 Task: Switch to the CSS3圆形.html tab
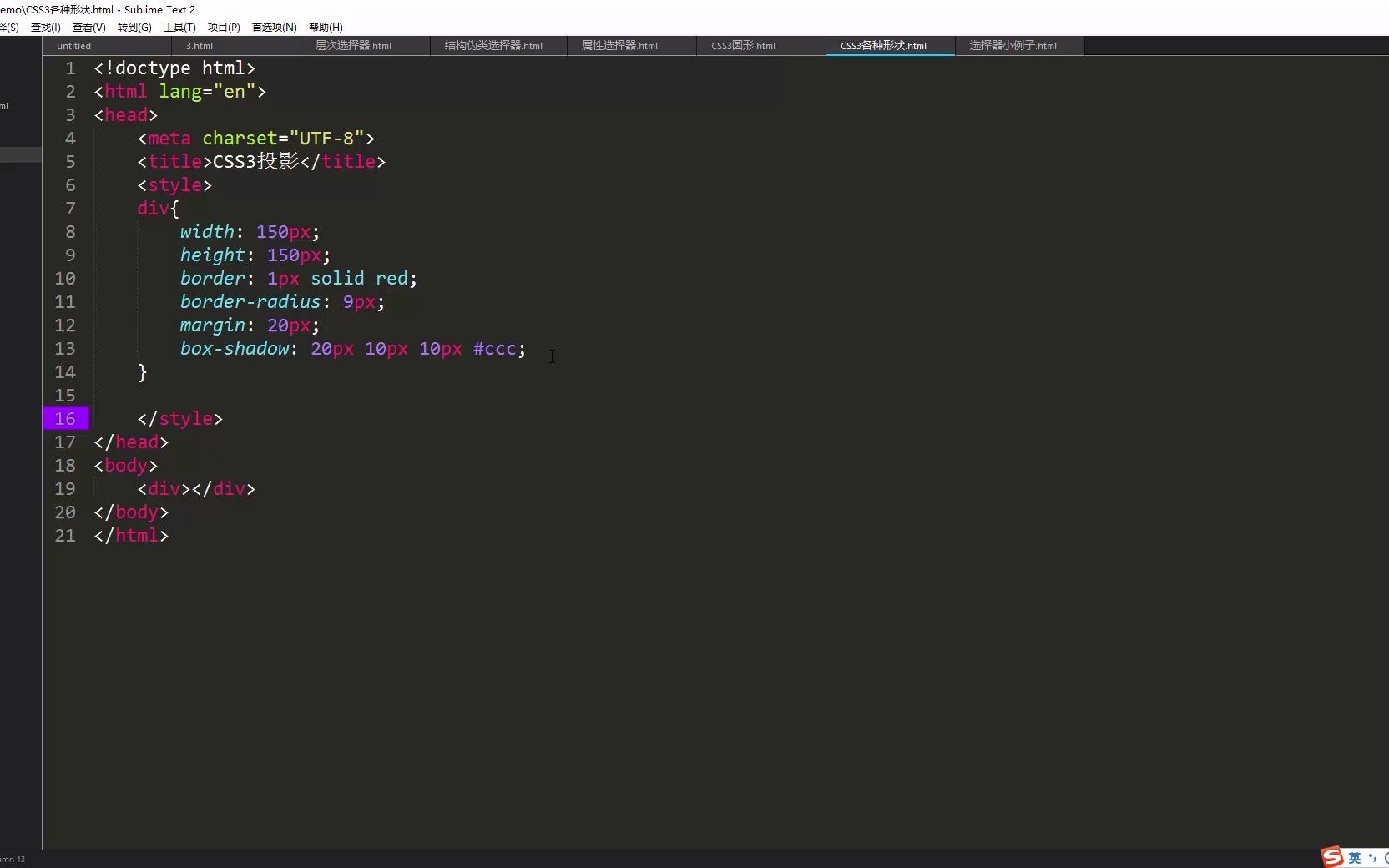(761, 46)
